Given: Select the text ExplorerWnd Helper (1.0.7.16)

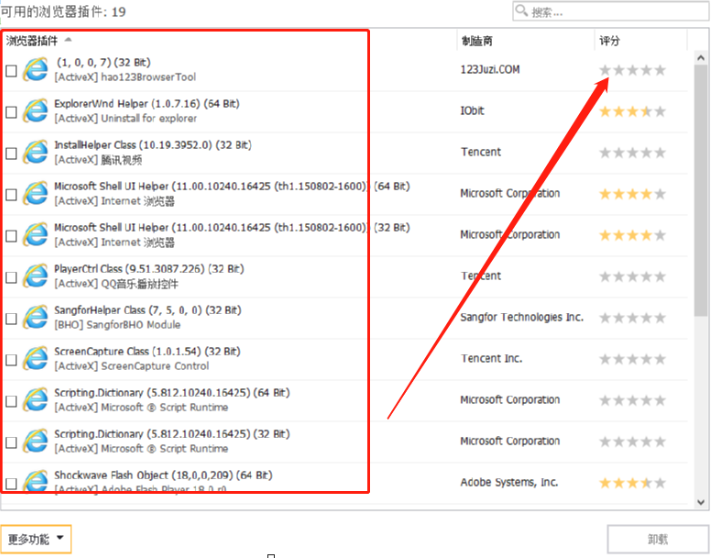Looking at the screenshot, I should (x=127, y=104).
